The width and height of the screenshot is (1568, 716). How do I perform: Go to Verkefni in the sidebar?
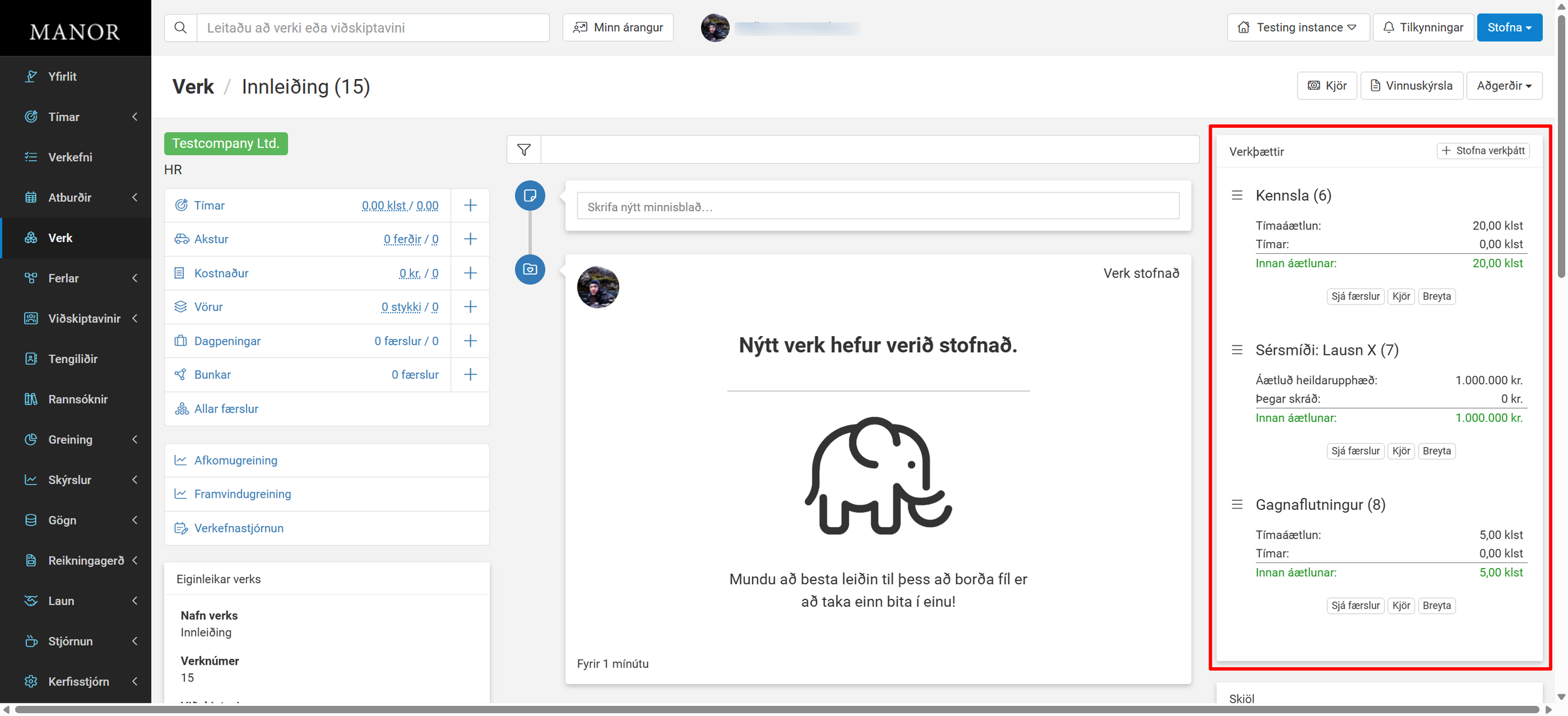[70, 157]
